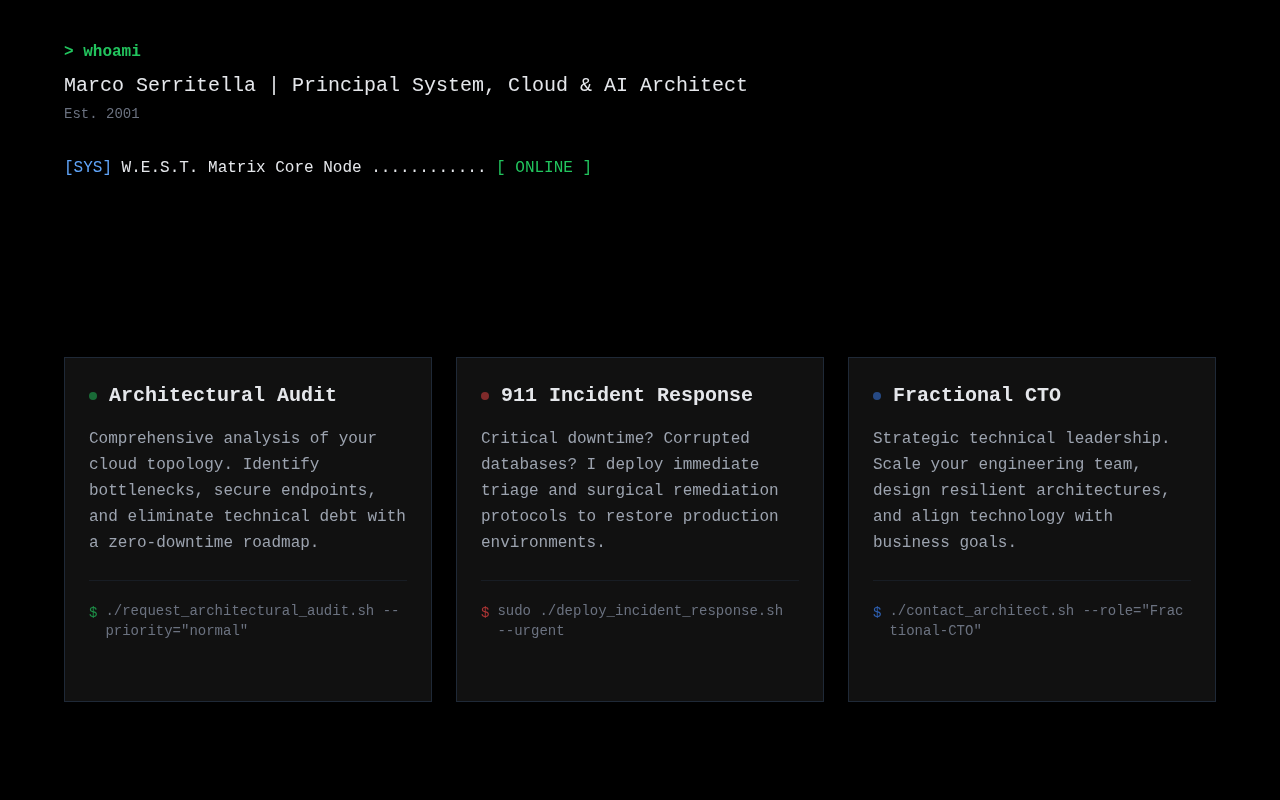This screenshot has width=1280, height=800.
Task: Open the Architectural Audit card heading
Action: click(223, 396)
